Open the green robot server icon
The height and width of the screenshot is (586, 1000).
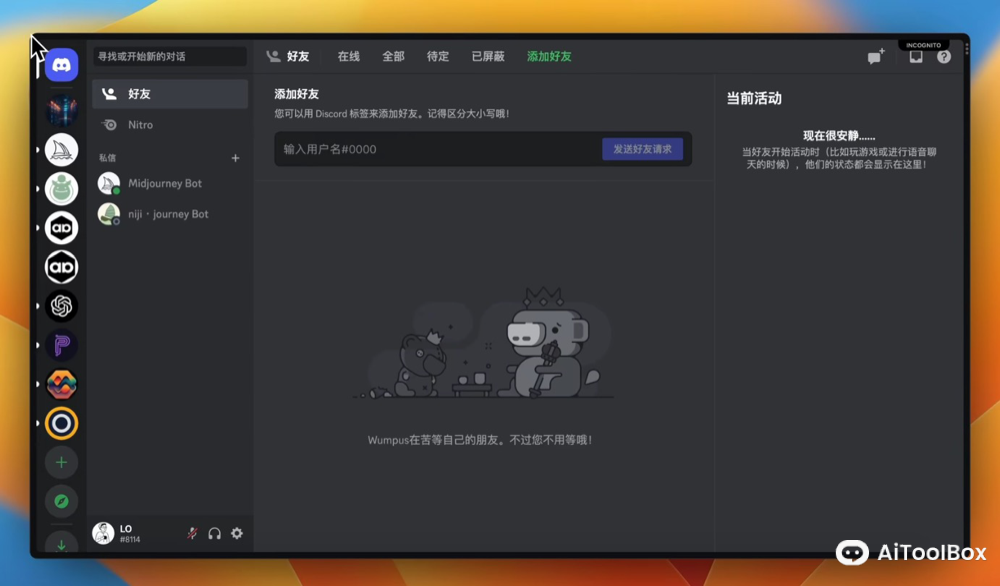coord(61,189)
